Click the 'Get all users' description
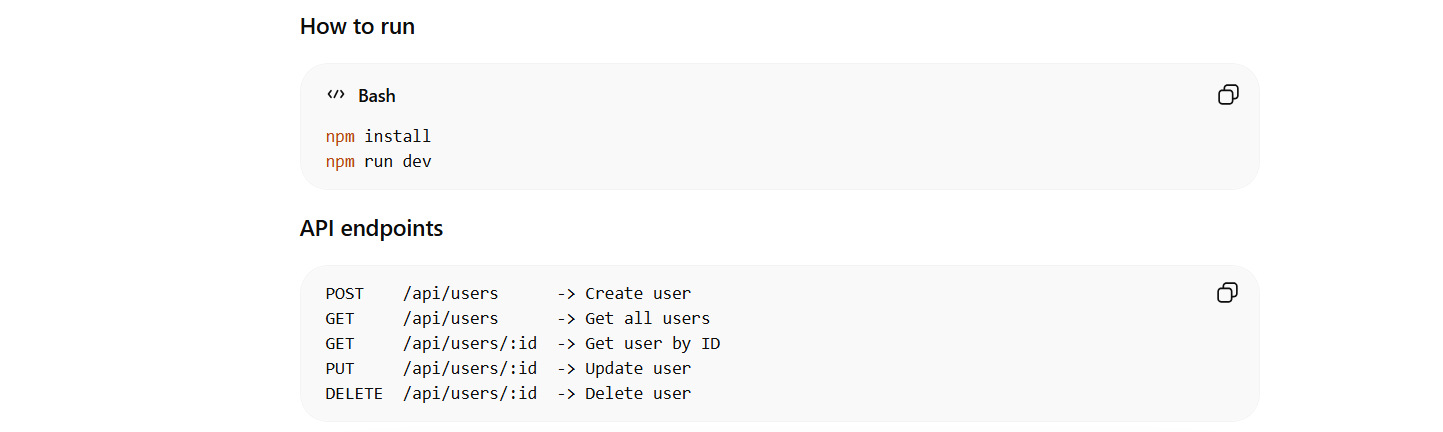 click(647, 319)
